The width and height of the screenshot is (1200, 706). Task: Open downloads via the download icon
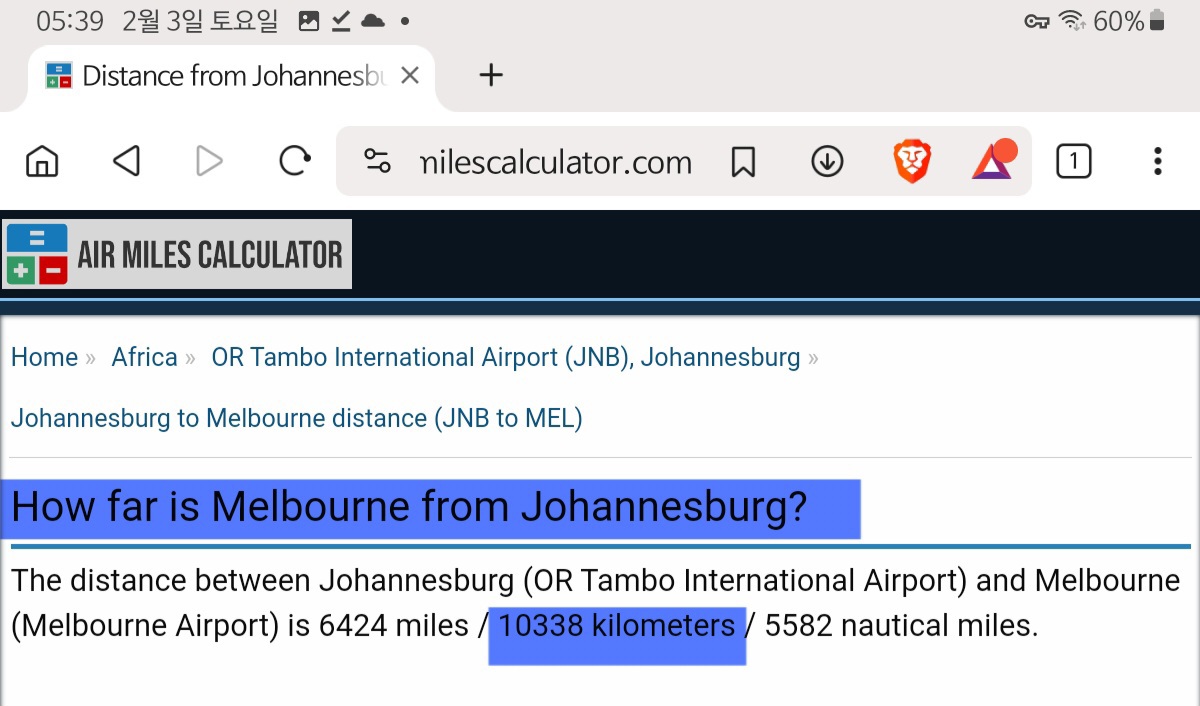point(827,161)
